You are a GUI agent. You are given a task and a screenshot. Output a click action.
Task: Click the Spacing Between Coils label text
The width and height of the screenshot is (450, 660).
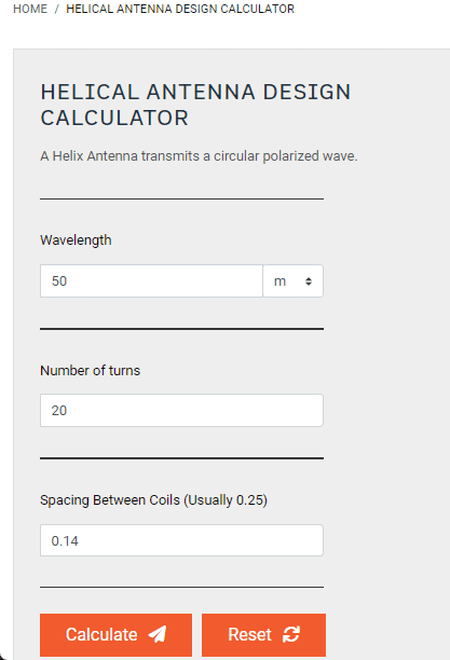pos(154,500)
